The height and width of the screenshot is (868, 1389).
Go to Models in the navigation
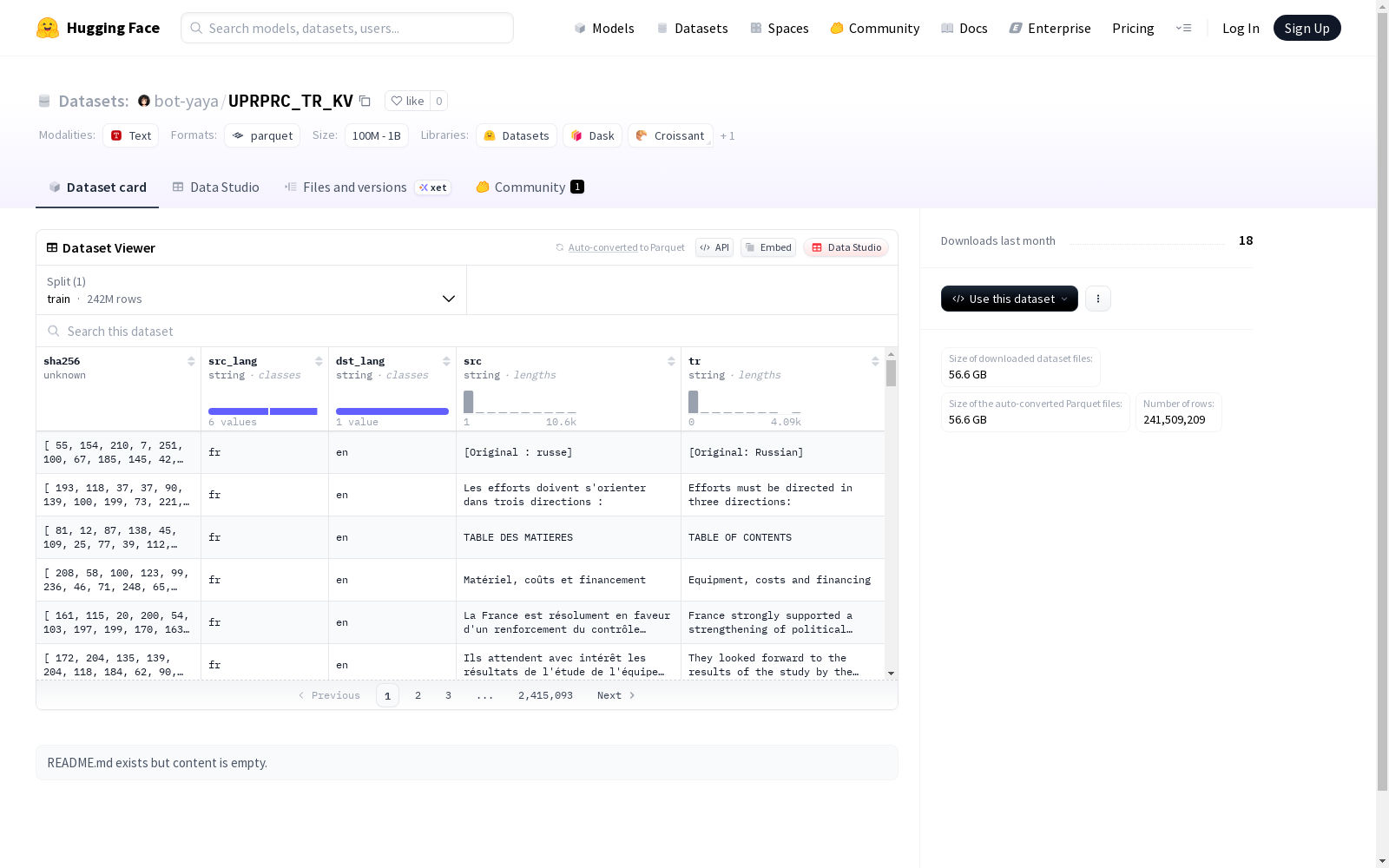pyautogui.click(x=604, y=28)
